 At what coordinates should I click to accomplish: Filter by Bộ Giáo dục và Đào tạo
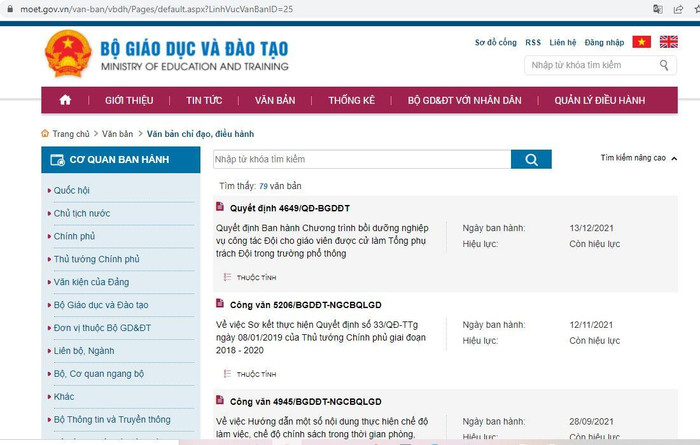pyautogui.click(x=101, y=305)
